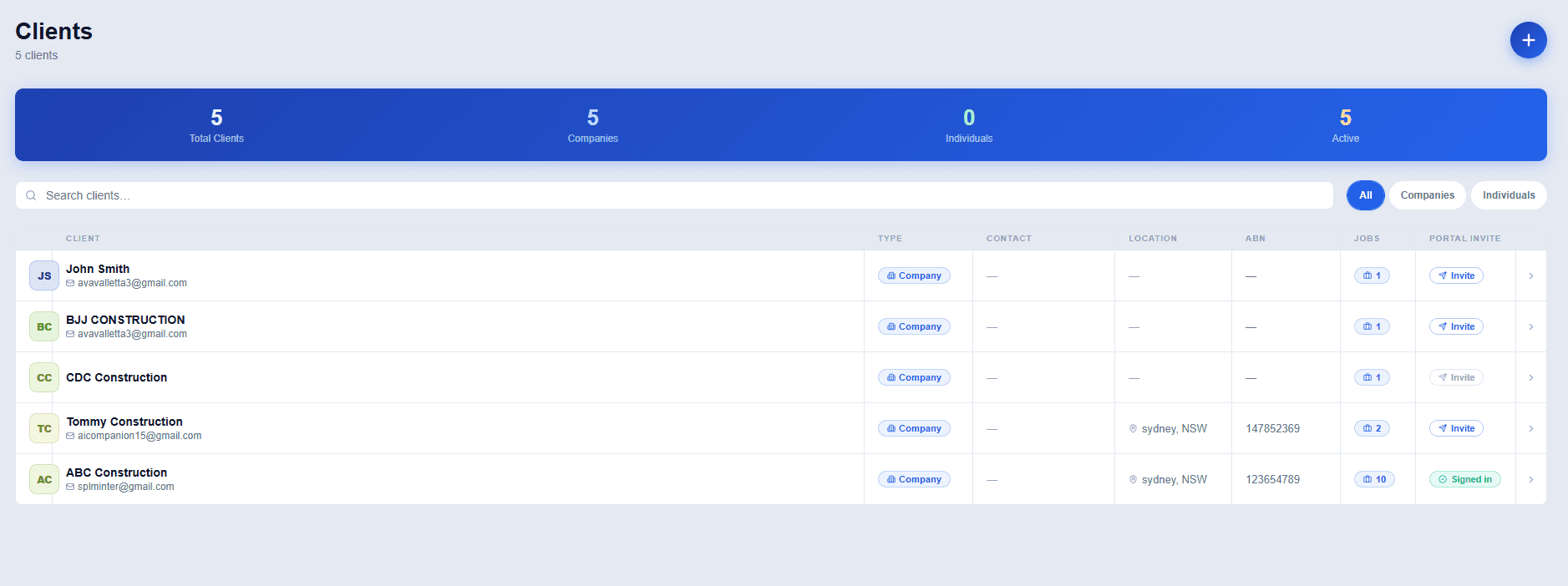The width and height of the screenshot is (1568, 586).
Task: Click sydney, NSW in ABC Construction row
Action: coord(1174,479)
